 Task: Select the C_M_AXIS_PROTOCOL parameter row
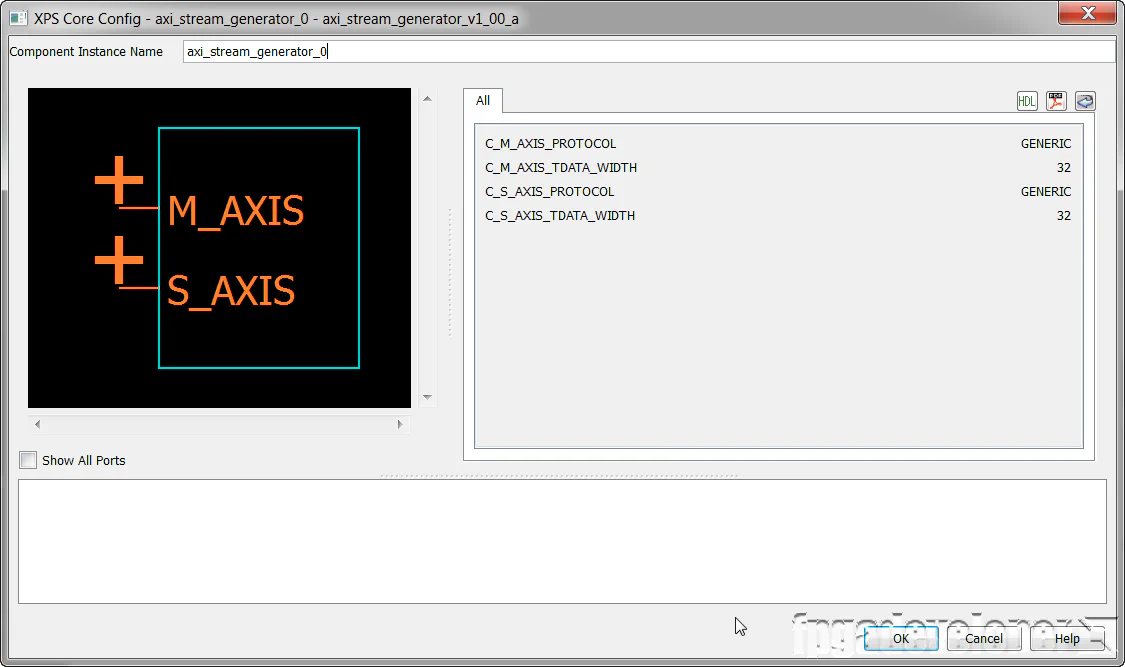551,144
